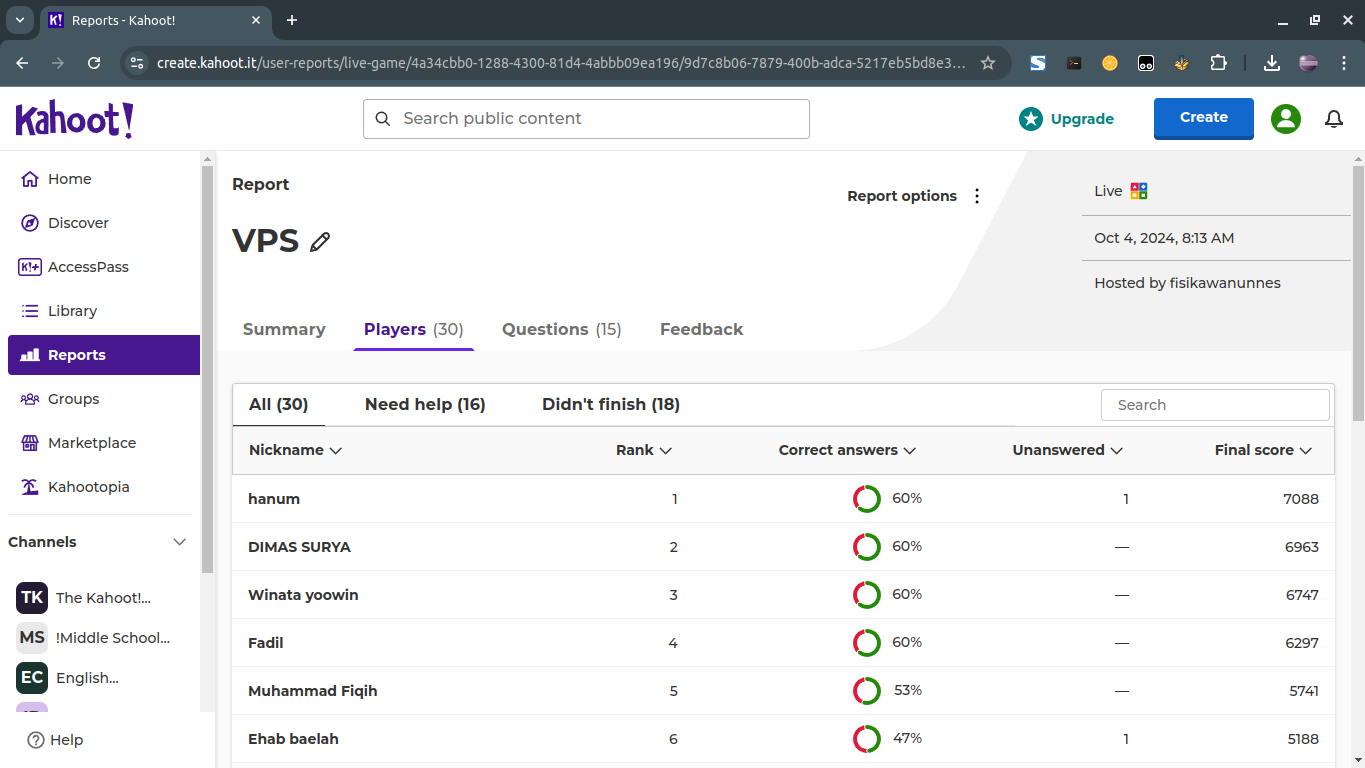Click Ehab baelah's 47% answers ring
The width and height of the screenshot is (1365, 768).
pos(867,739)
